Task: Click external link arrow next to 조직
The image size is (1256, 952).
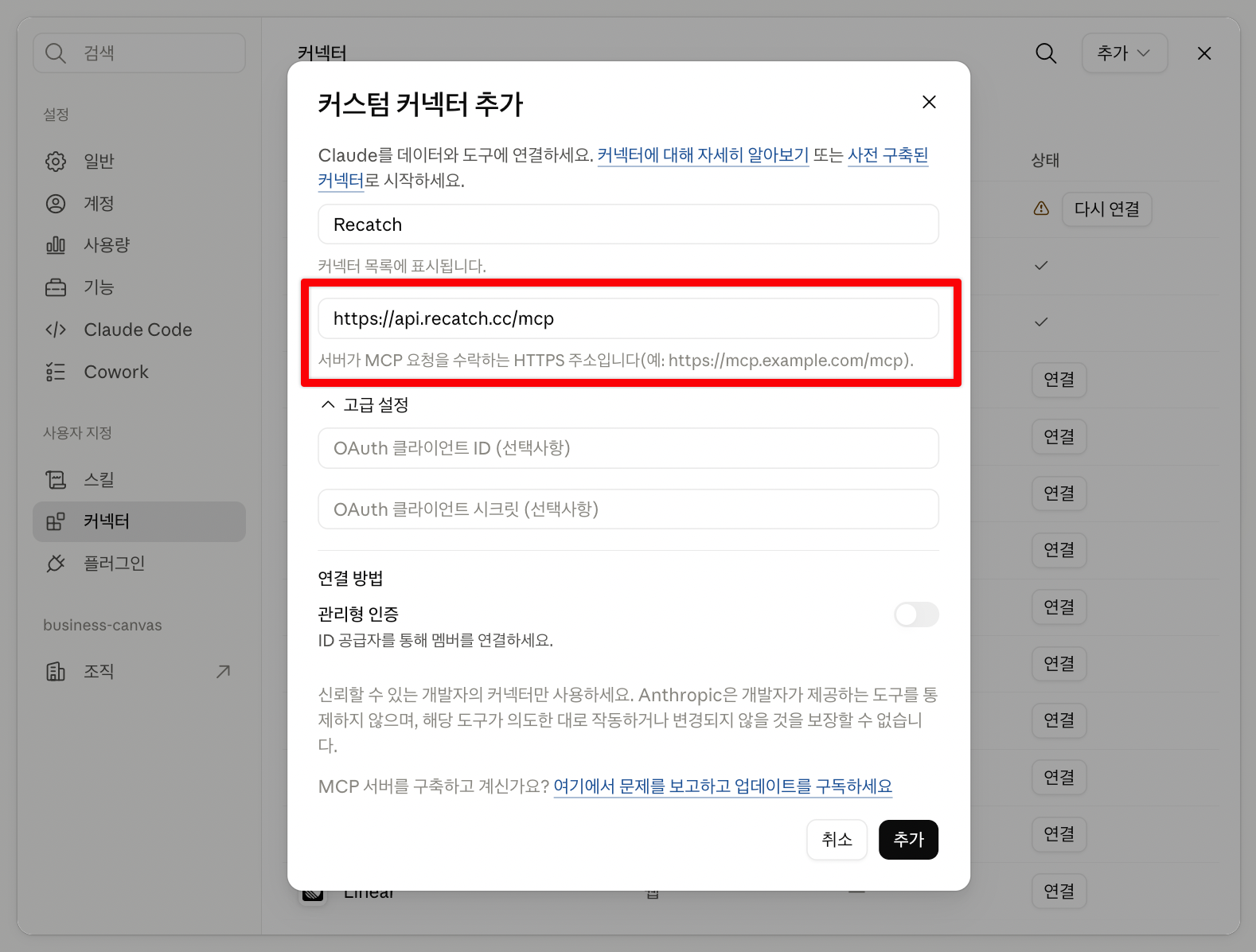Action: click(224, 672)
